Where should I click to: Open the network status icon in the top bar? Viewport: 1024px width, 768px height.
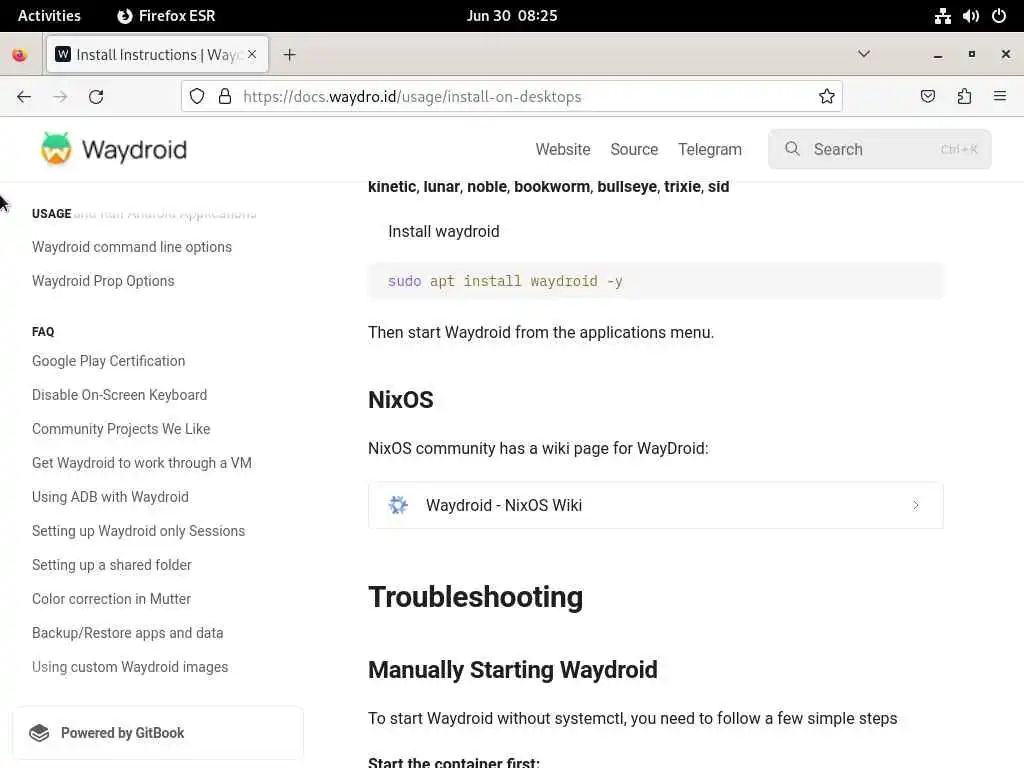[942, 16]
